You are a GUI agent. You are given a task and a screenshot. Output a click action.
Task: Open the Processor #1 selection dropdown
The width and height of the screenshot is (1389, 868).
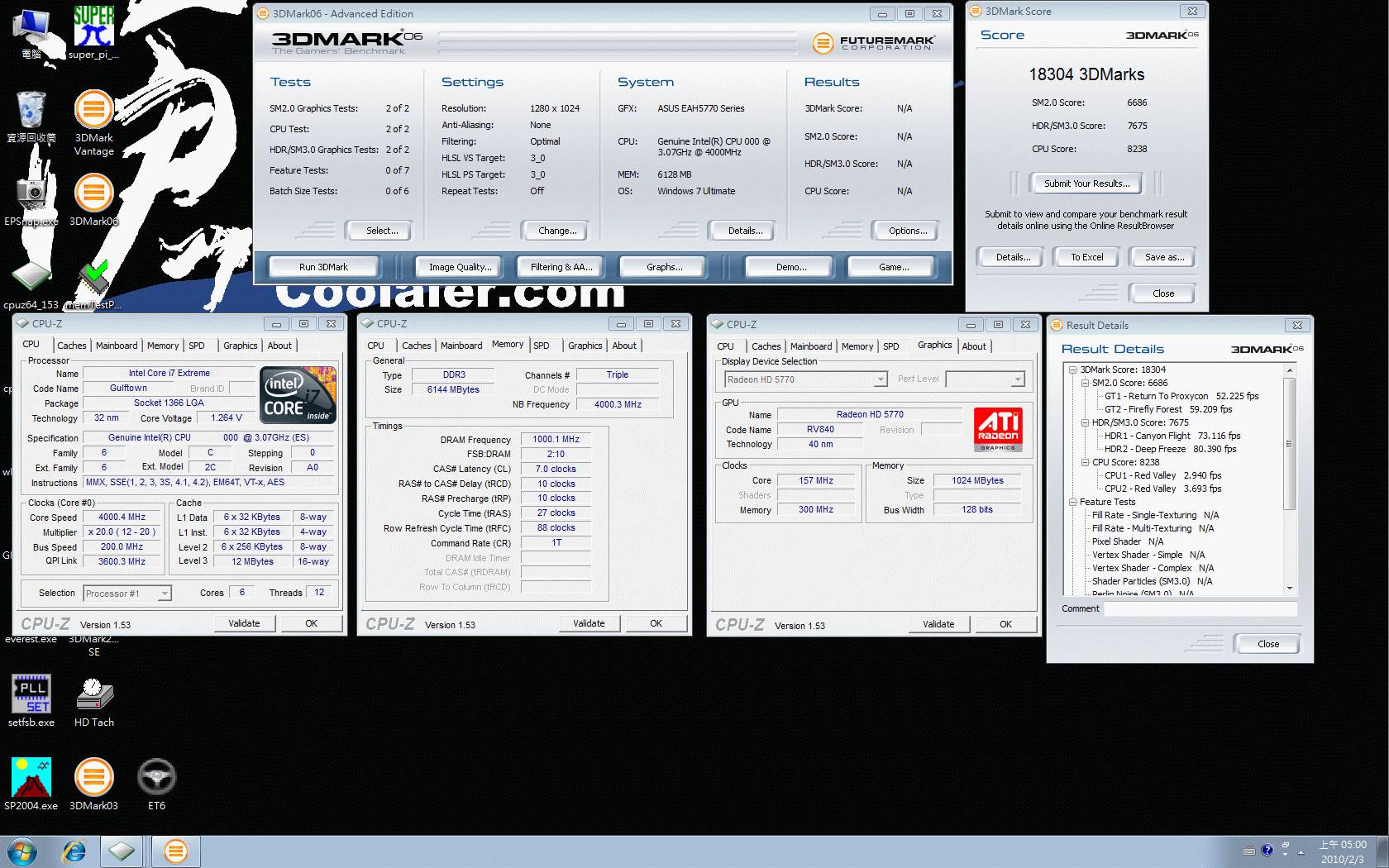127,594
